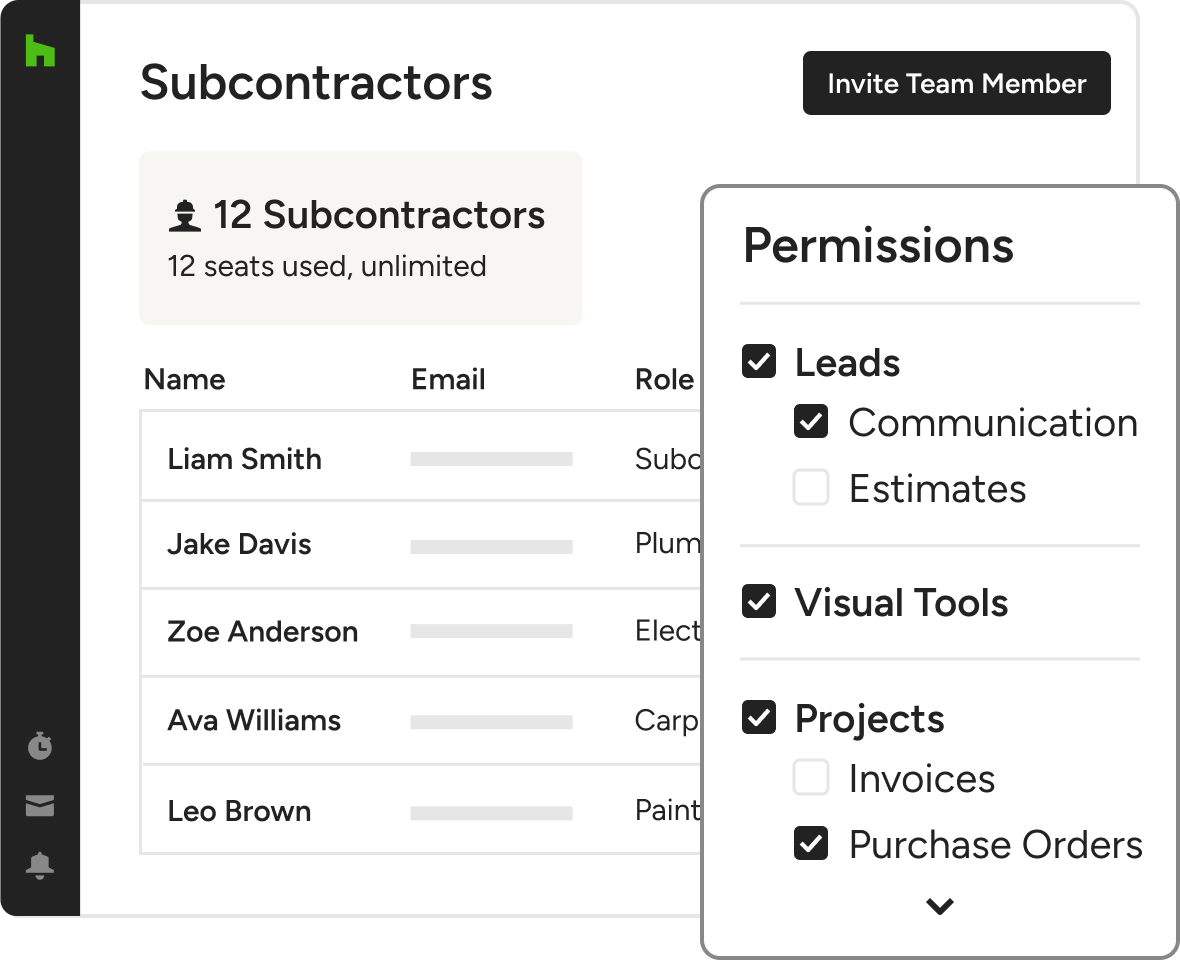Uncheck the Projects permission checkbox
This screenshot has width=1180, height=960.
click(759, 718)
